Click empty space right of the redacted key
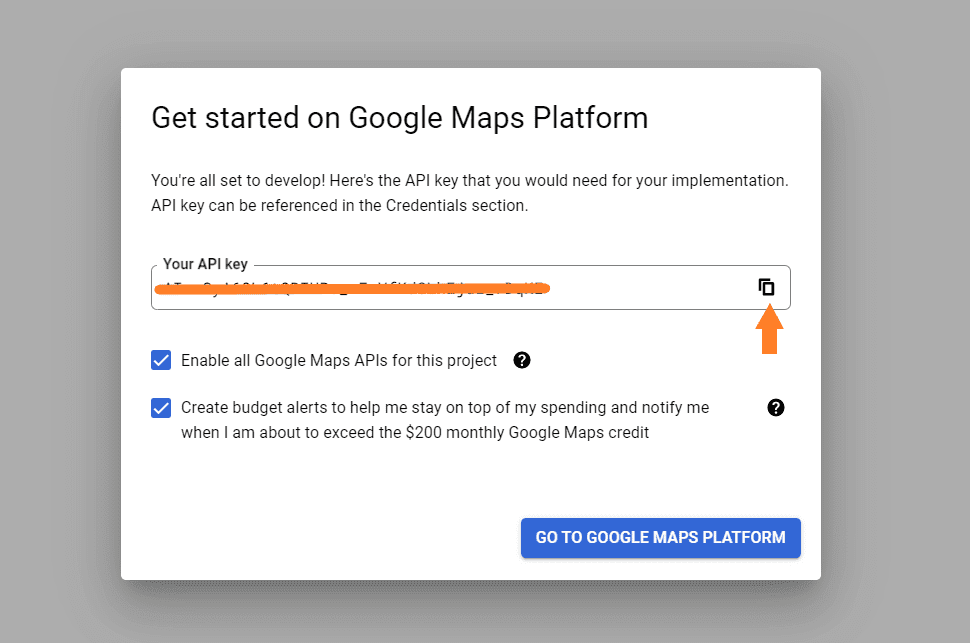 [650, 288]
